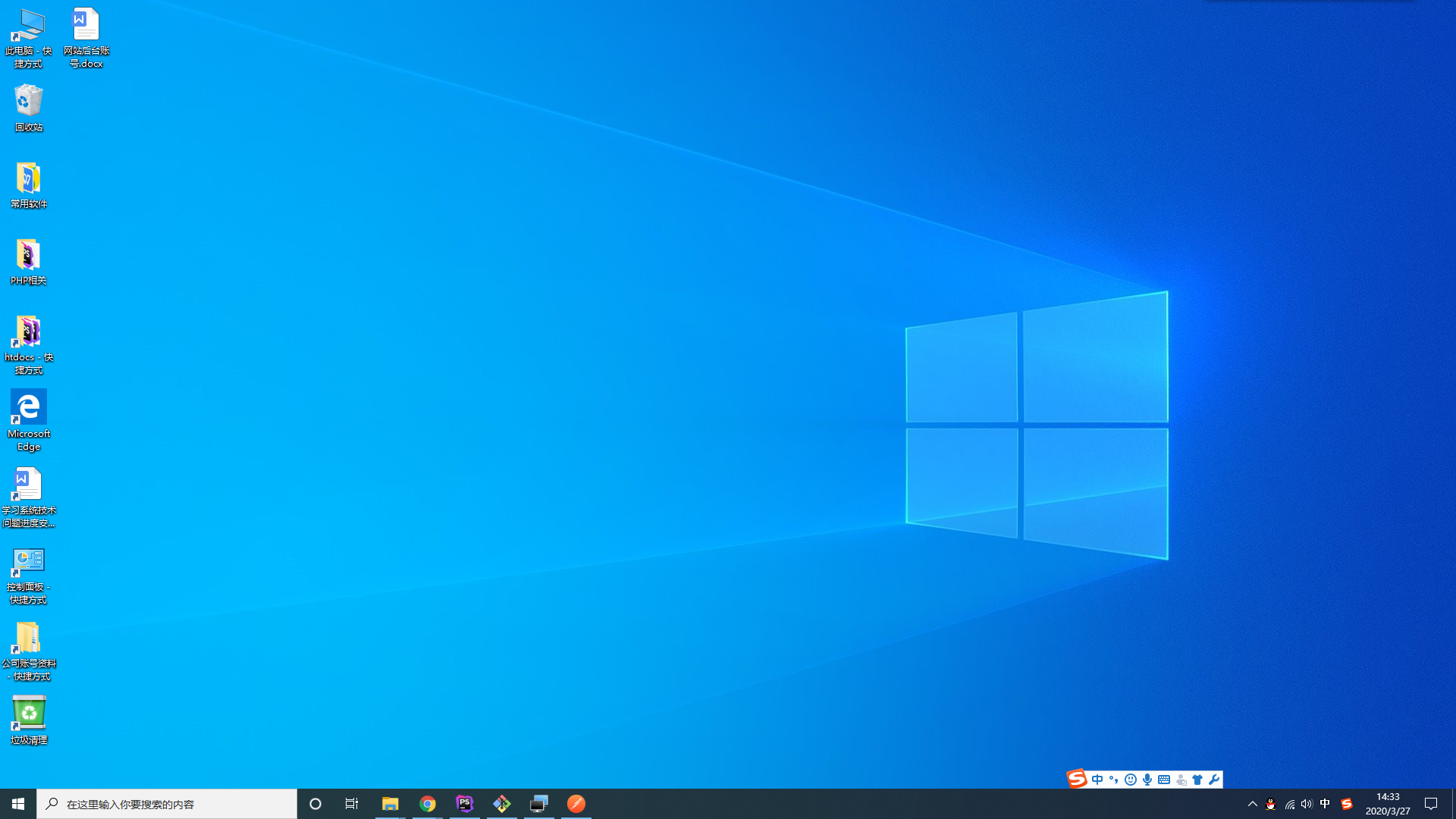Click the QQ penguin tray icon
1456x819 pixels.
tap(1270, 804)
